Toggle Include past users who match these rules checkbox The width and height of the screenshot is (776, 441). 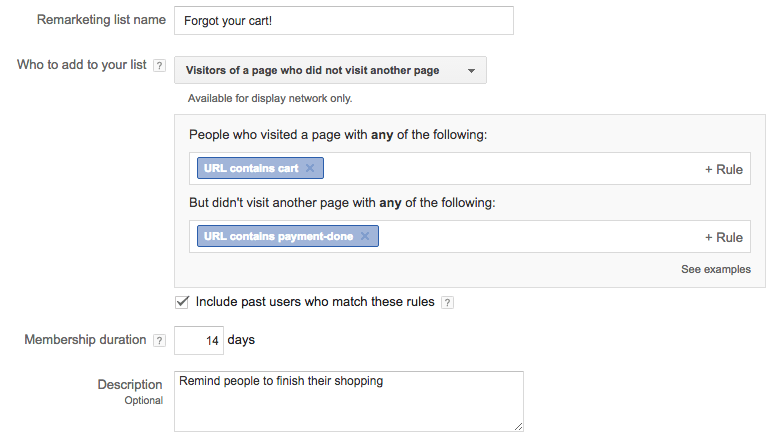(182, 301)
